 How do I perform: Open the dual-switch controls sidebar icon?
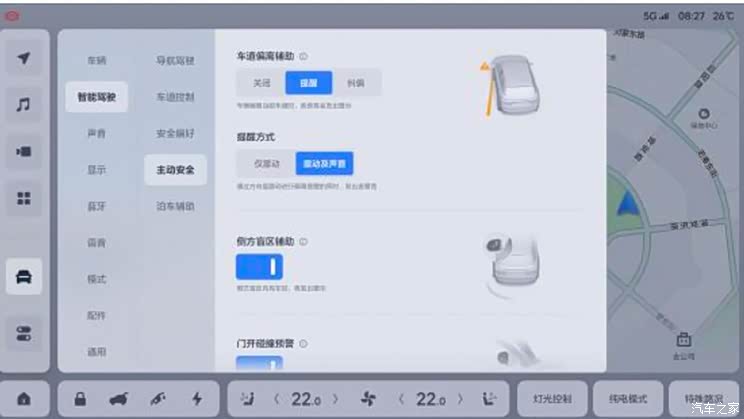click(x=24, y=333)
